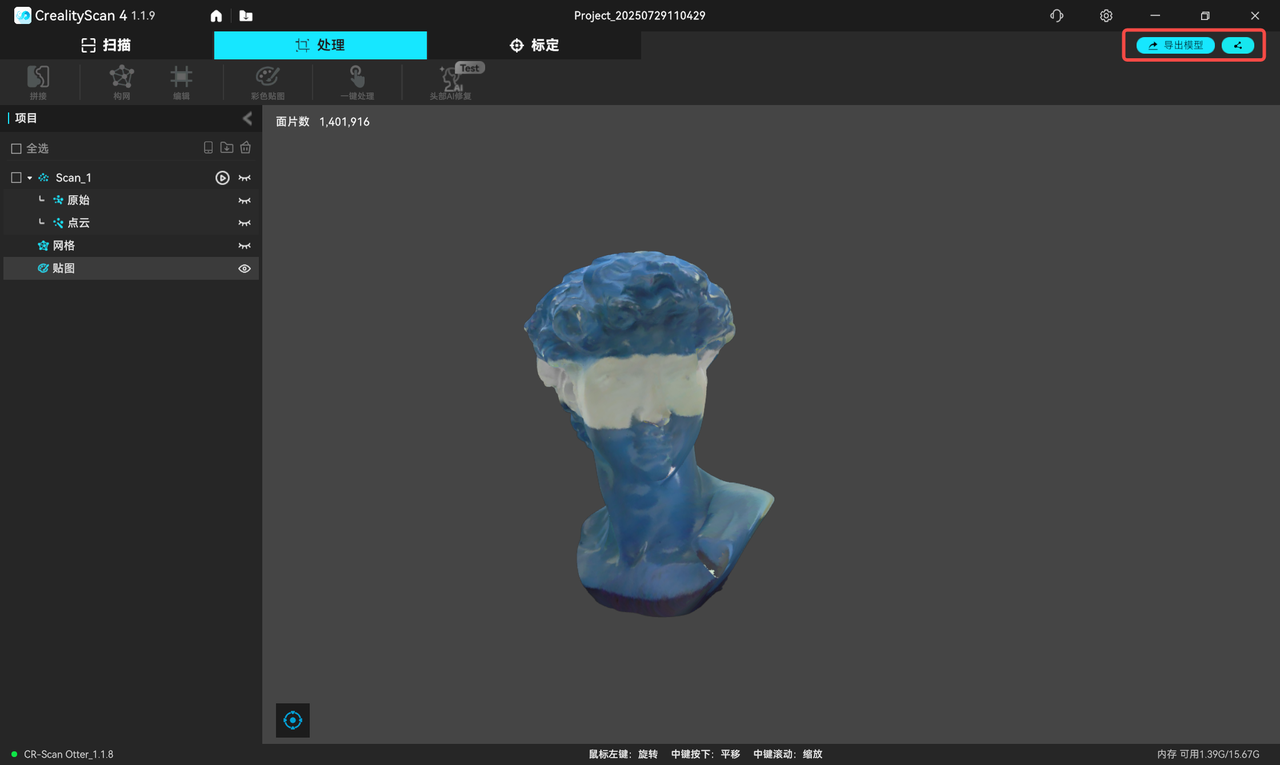Screen dimensions: 1280x765
Task: Click the 中键按下: 平移 hint
Action: (706, 754)
